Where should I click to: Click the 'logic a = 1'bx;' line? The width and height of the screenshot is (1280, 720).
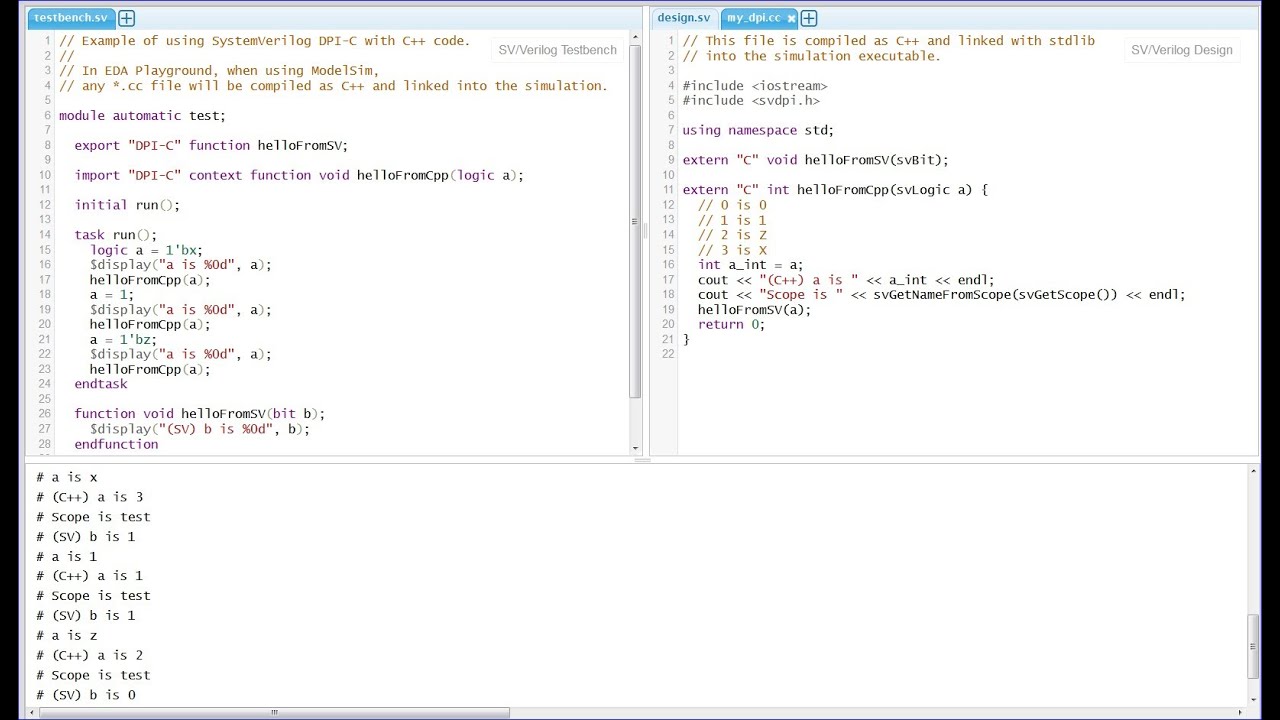(146, 250)
